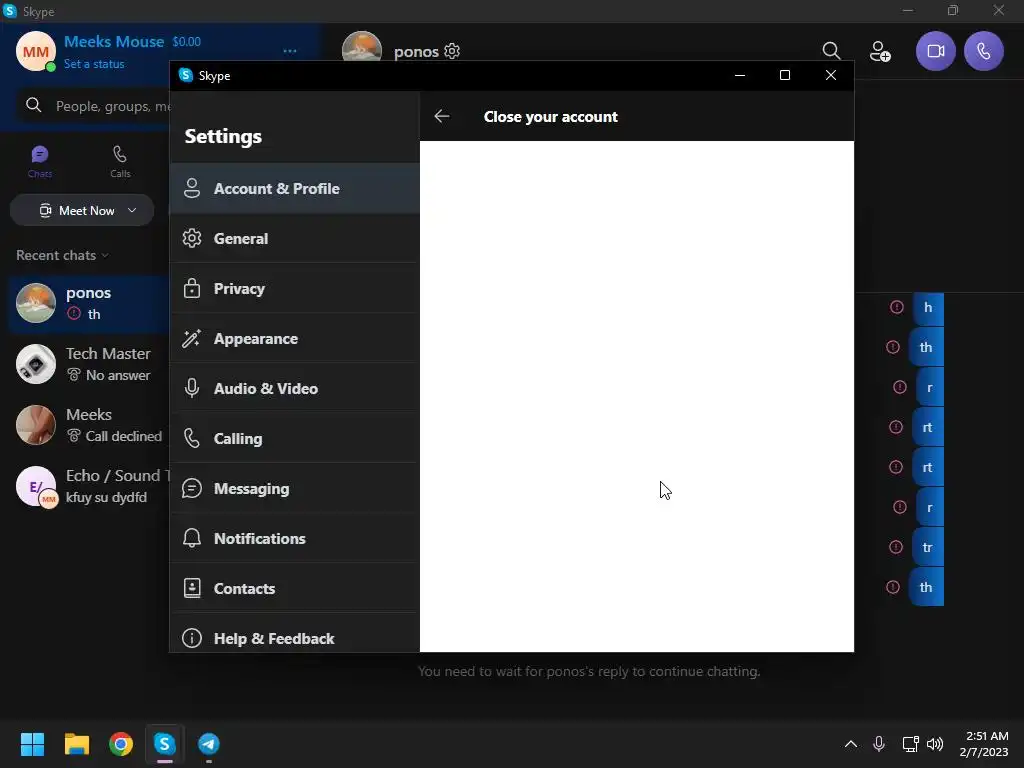
Task: Click the network tray icon
Action: 910,744
